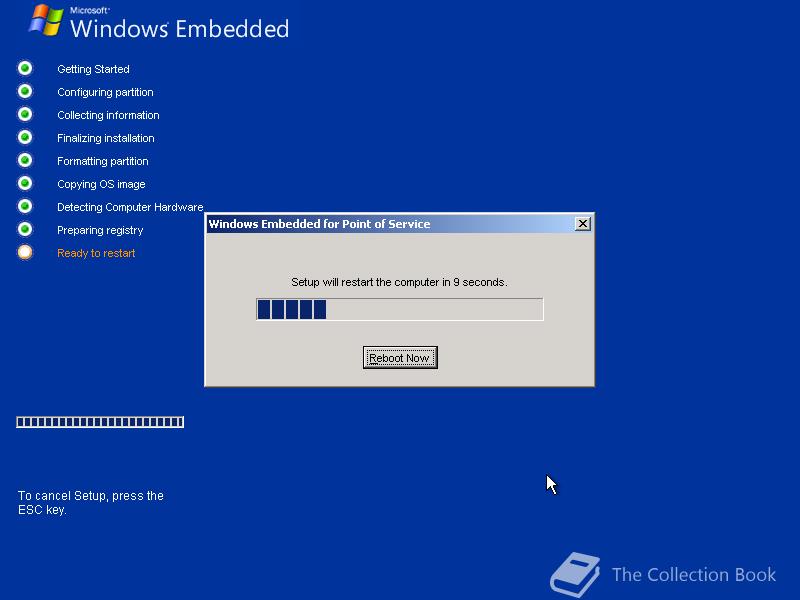Click the 'Collecting information' step text

click(x=108, y=115)
